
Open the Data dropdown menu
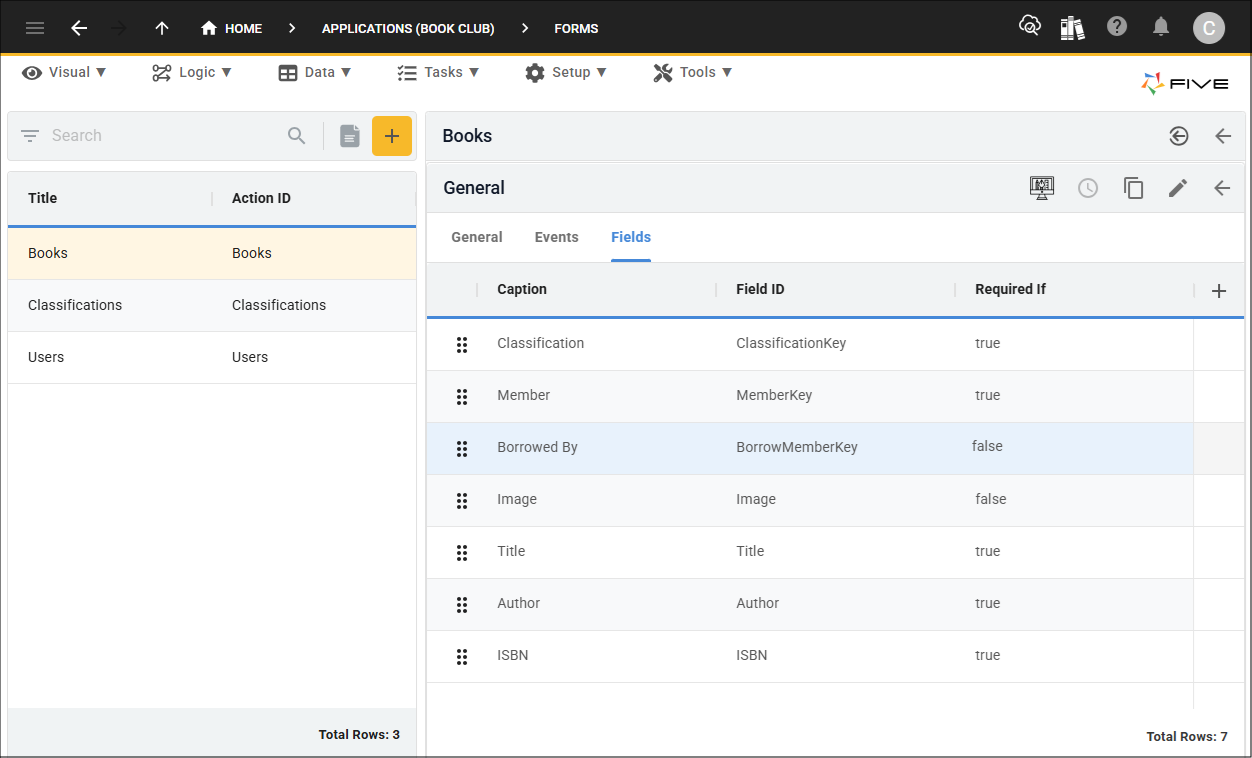[315, 72]
